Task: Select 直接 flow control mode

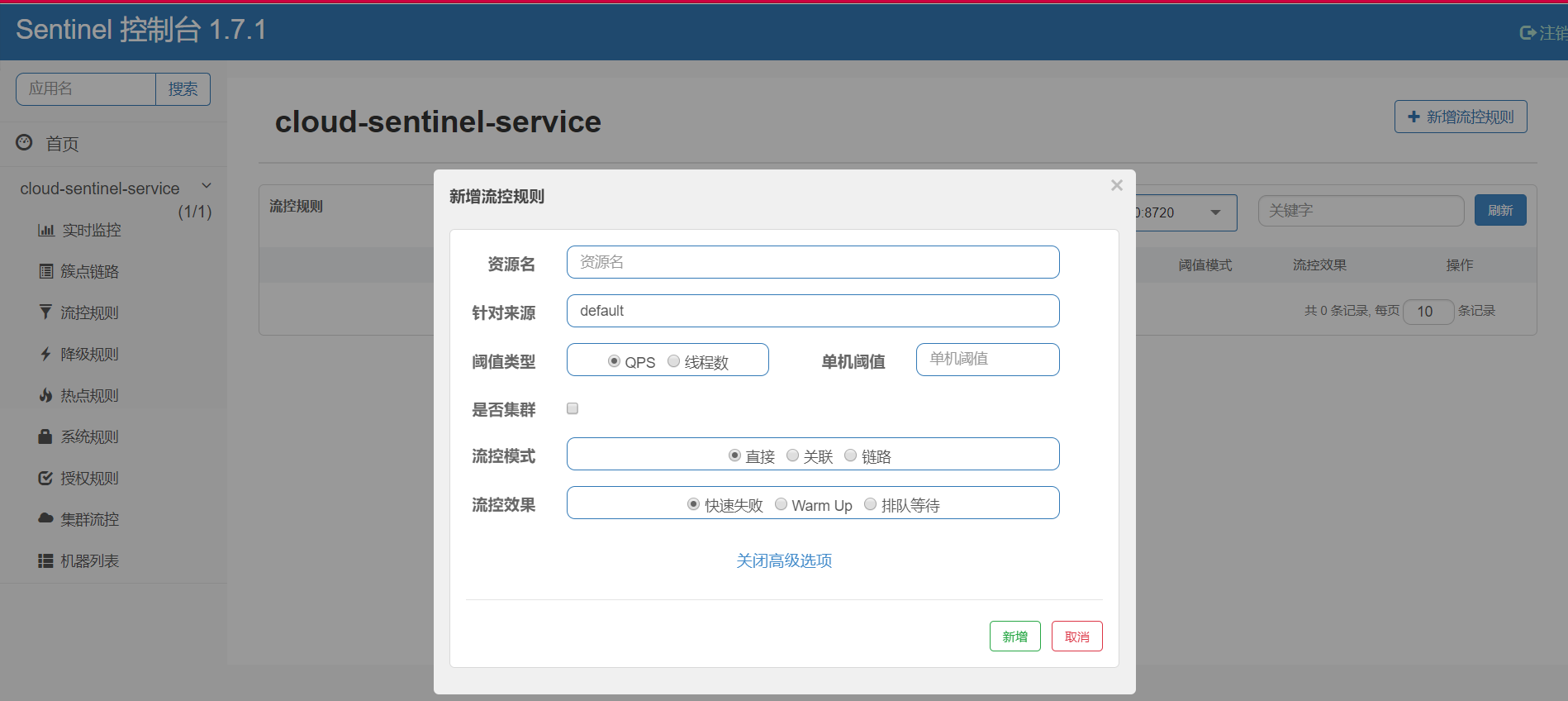Action: click(x=734, y=455)
